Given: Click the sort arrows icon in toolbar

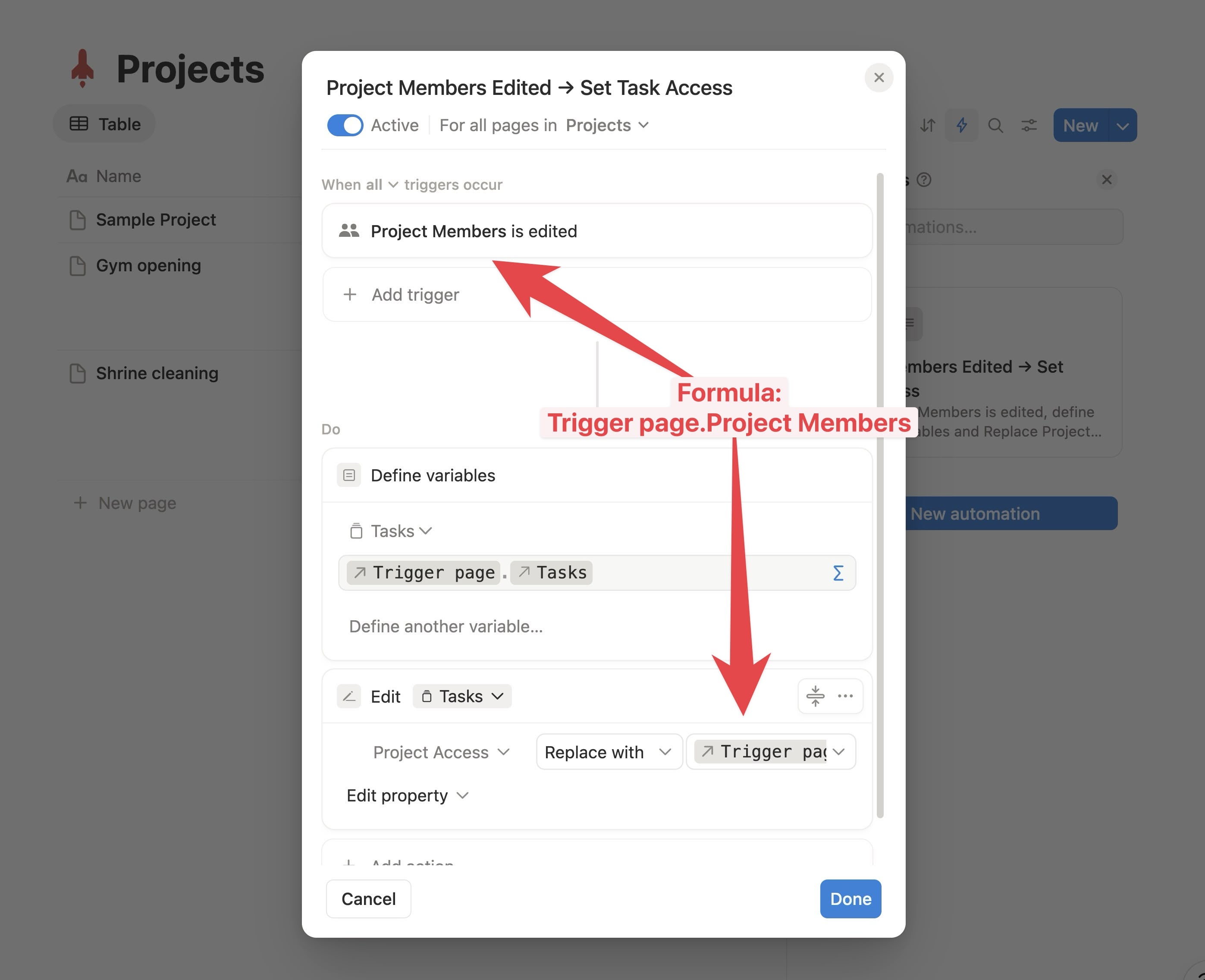Looking at the screenshot, I should 927,125.
